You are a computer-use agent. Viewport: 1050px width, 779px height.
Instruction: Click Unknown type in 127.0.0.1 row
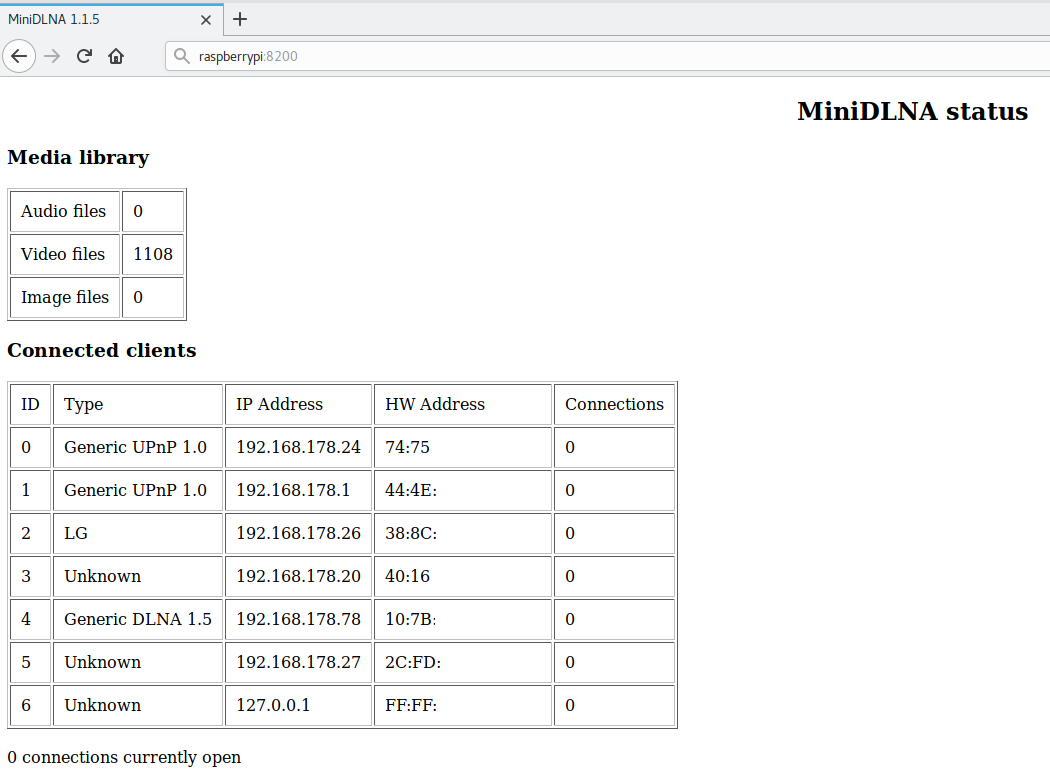[137, 705]
